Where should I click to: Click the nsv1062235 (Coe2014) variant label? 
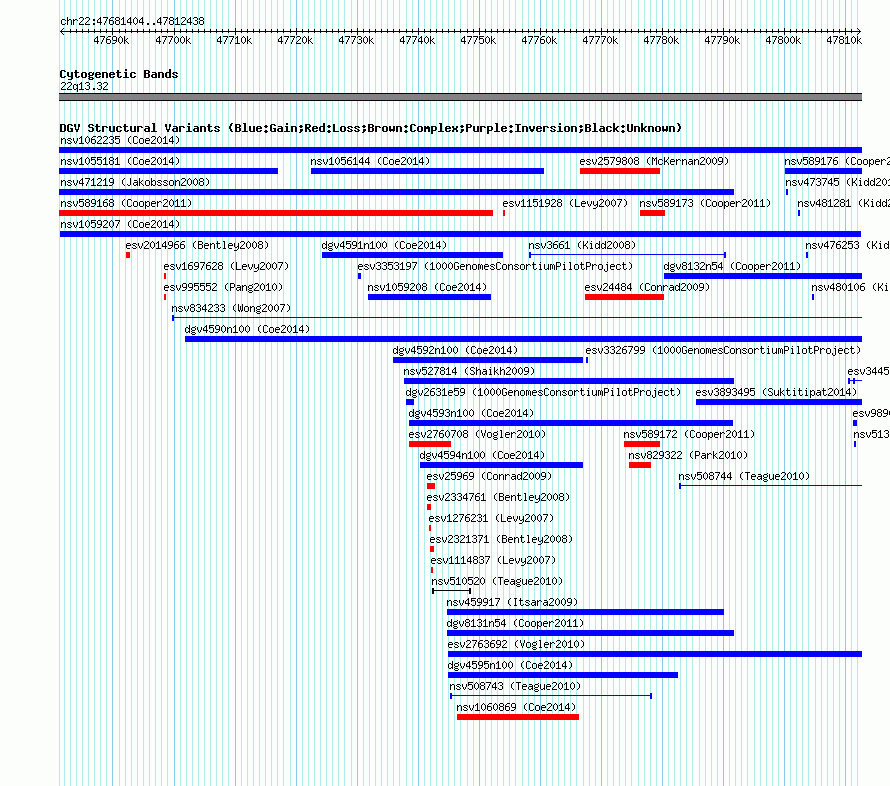[x=120, y=140]
